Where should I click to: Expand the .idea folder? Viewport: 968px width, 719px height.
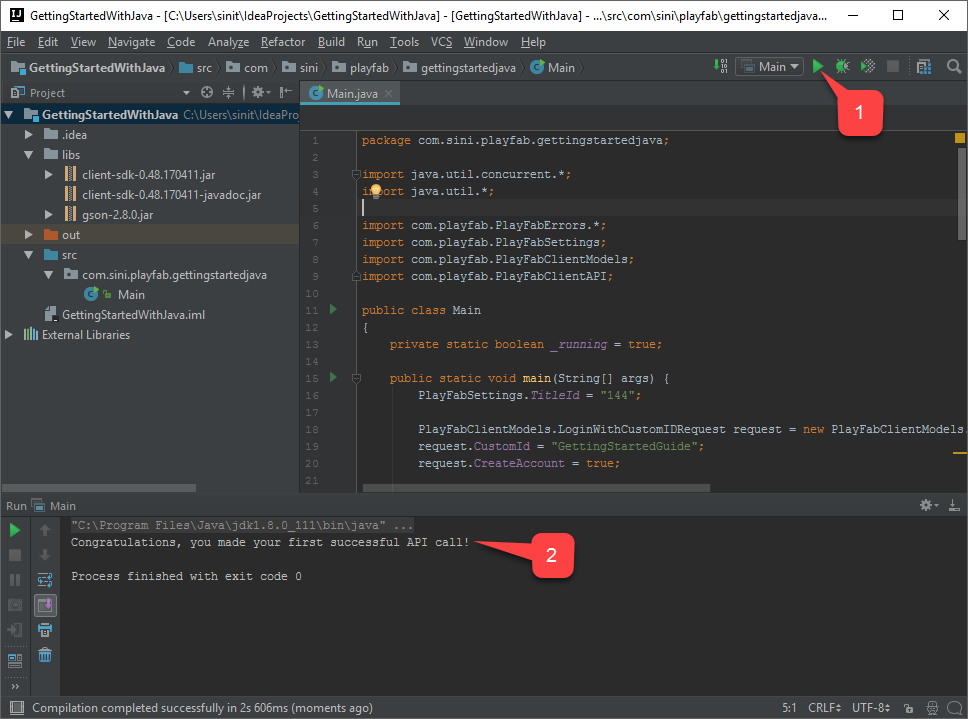click(29, 134)
